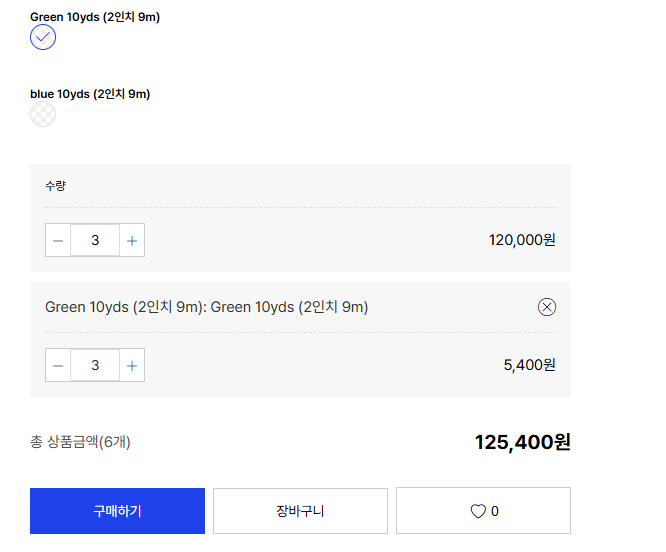Remove the Green 10yds option row

point(547,307)
